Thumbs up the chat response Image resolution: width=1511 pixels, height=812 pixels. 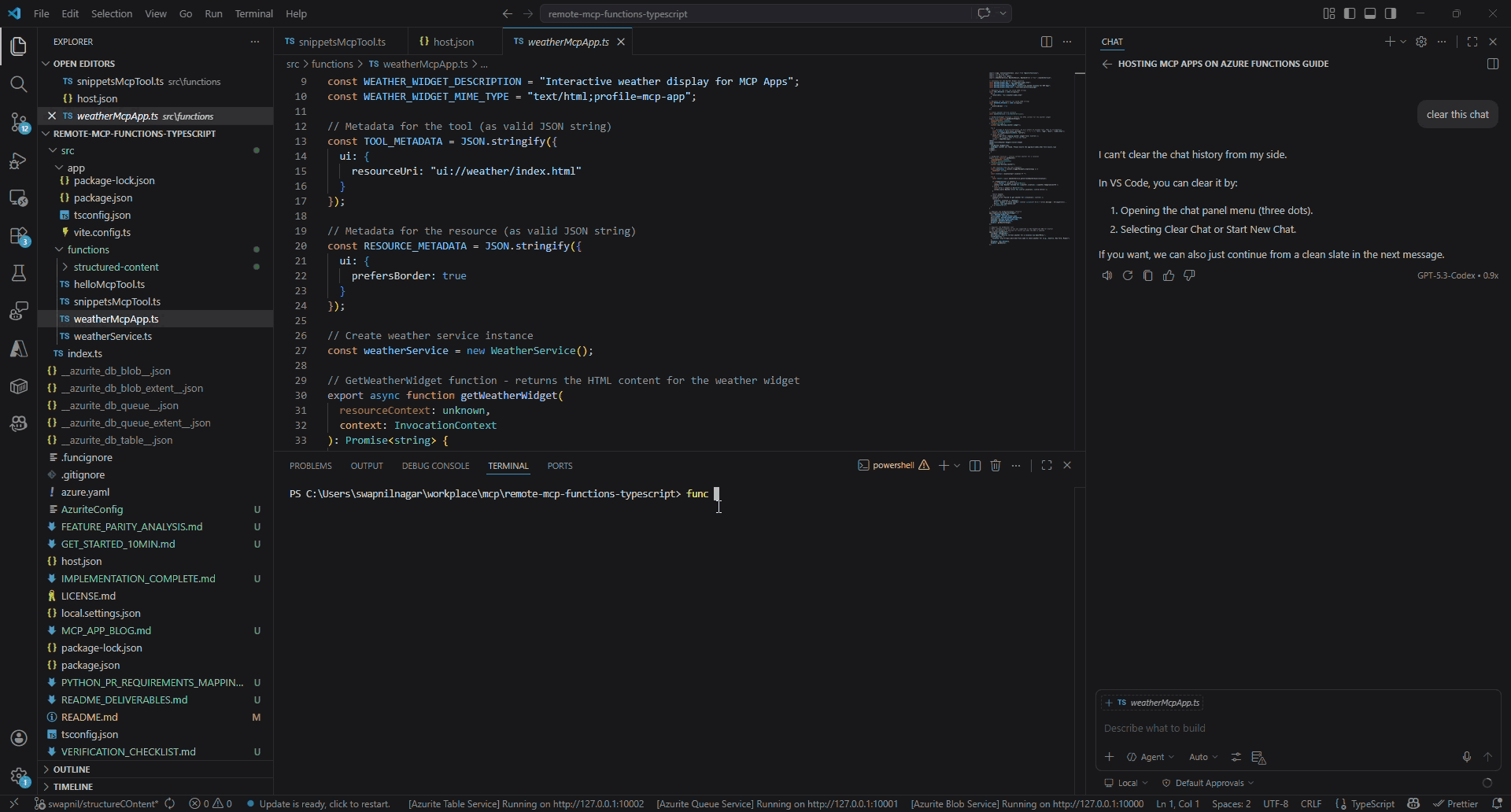point(1169,275)
